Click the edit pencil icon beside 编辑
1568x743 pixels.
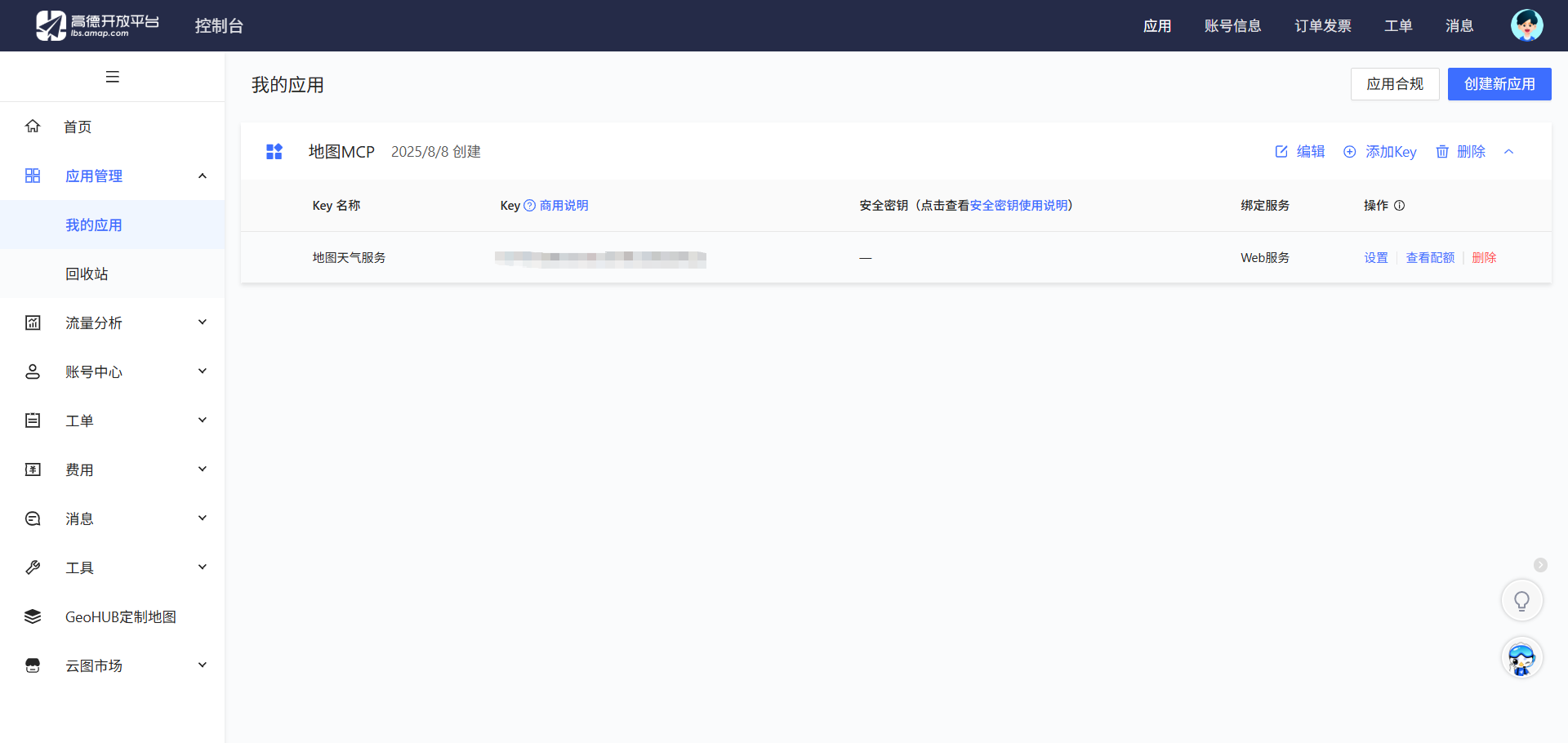point(1281,152)
